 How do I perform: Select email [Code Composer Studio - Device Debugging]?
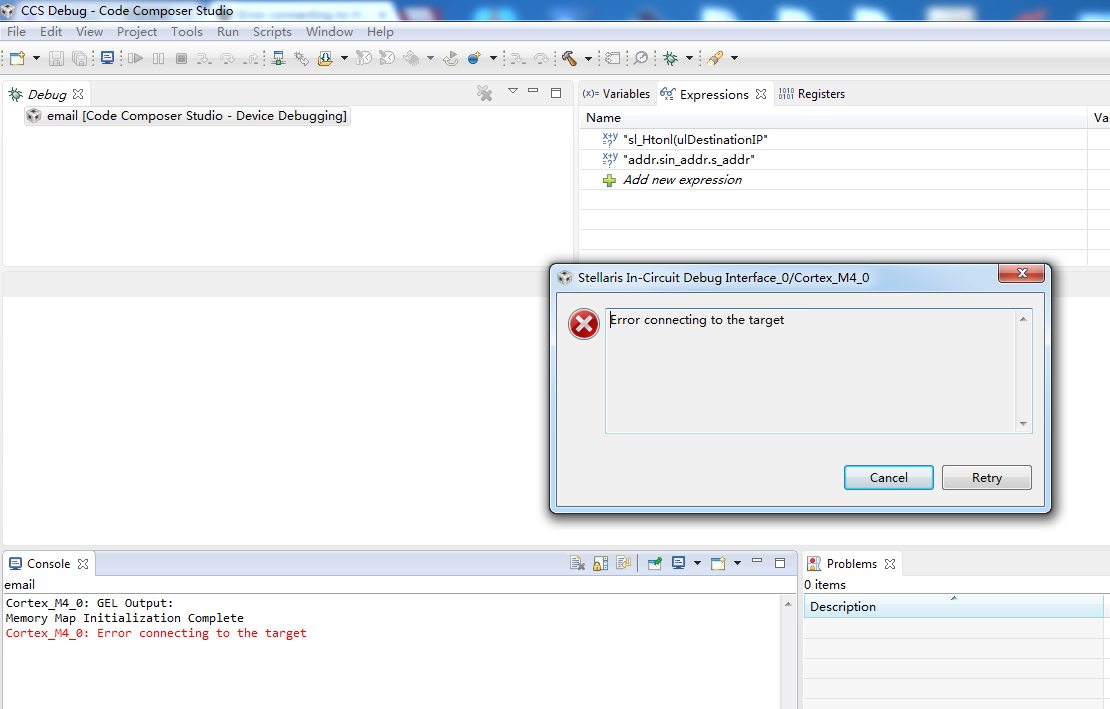188,116
